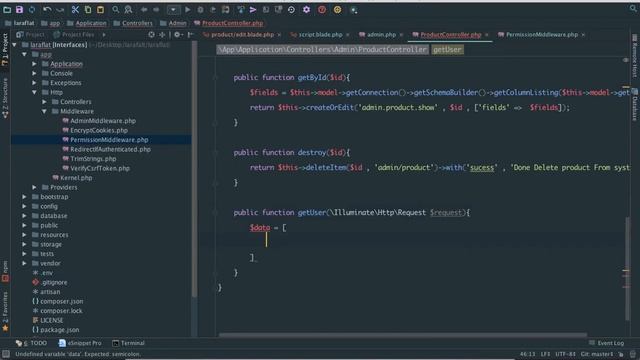Open the Project panel gear options
This screenshot has height=360, width=640.
178,35
